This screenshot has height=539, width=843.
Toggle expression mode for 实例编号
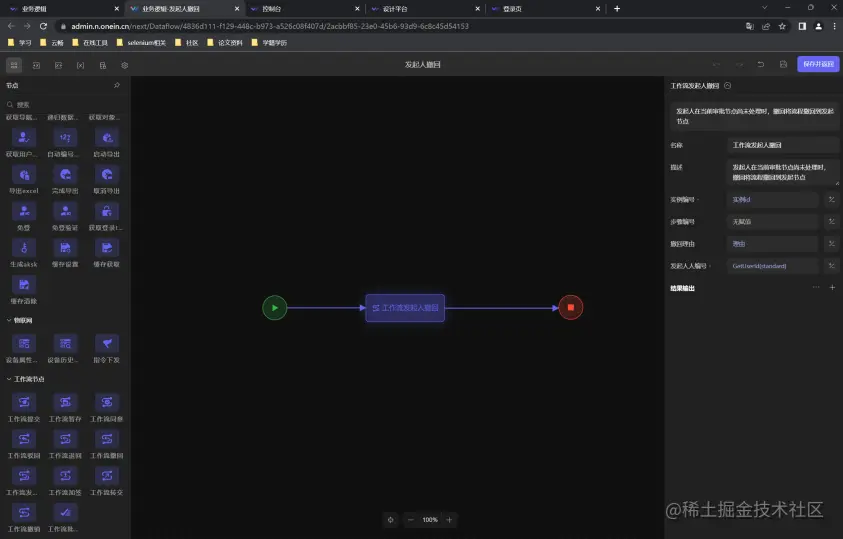point(831,199)
